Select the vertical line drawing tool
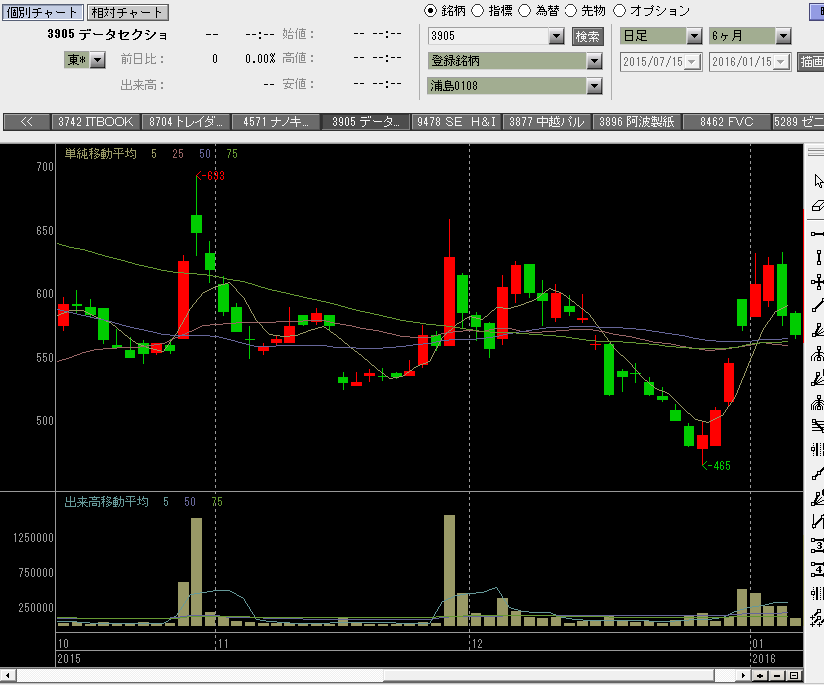 pos(818,257)
